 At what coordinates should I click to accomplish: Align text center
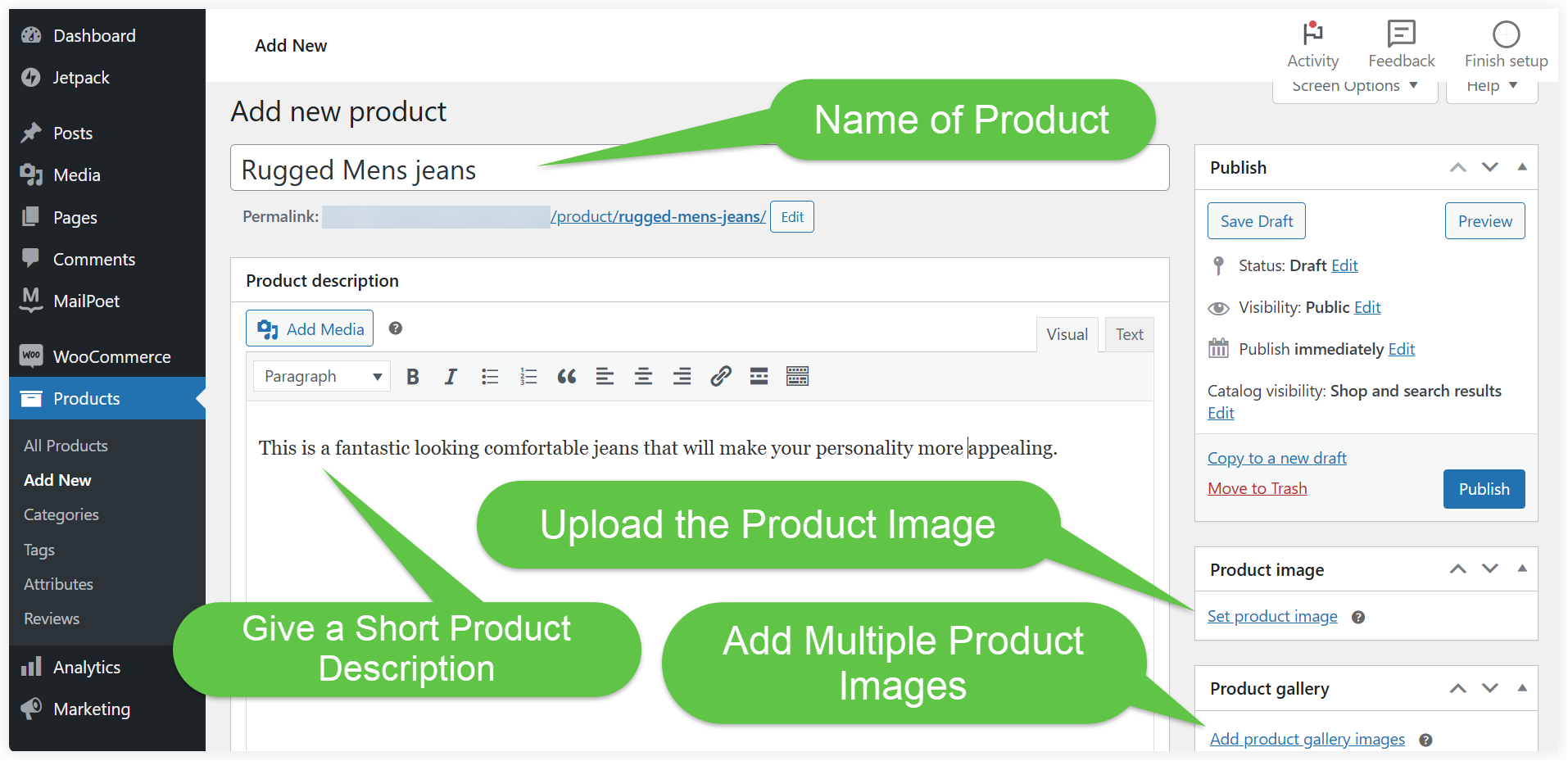click(x=644, y=377)
